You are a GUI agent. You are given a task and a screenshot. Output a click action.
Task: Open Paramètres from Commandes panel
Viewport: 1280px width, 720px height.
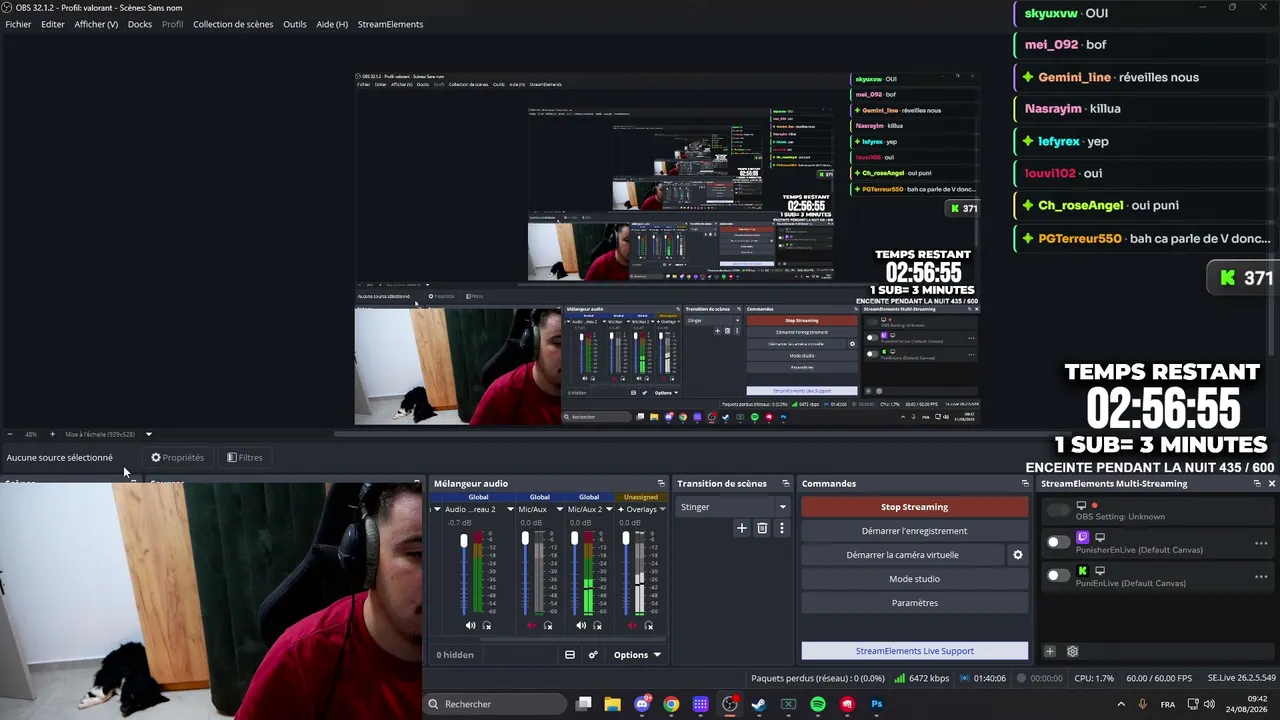click(915, 603)
